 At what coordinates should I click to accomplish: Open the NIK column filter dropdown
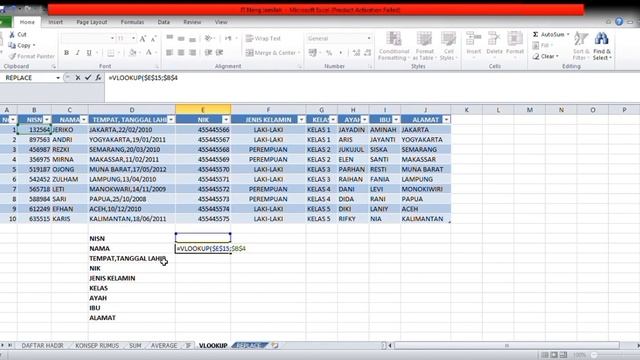[226, 120]
